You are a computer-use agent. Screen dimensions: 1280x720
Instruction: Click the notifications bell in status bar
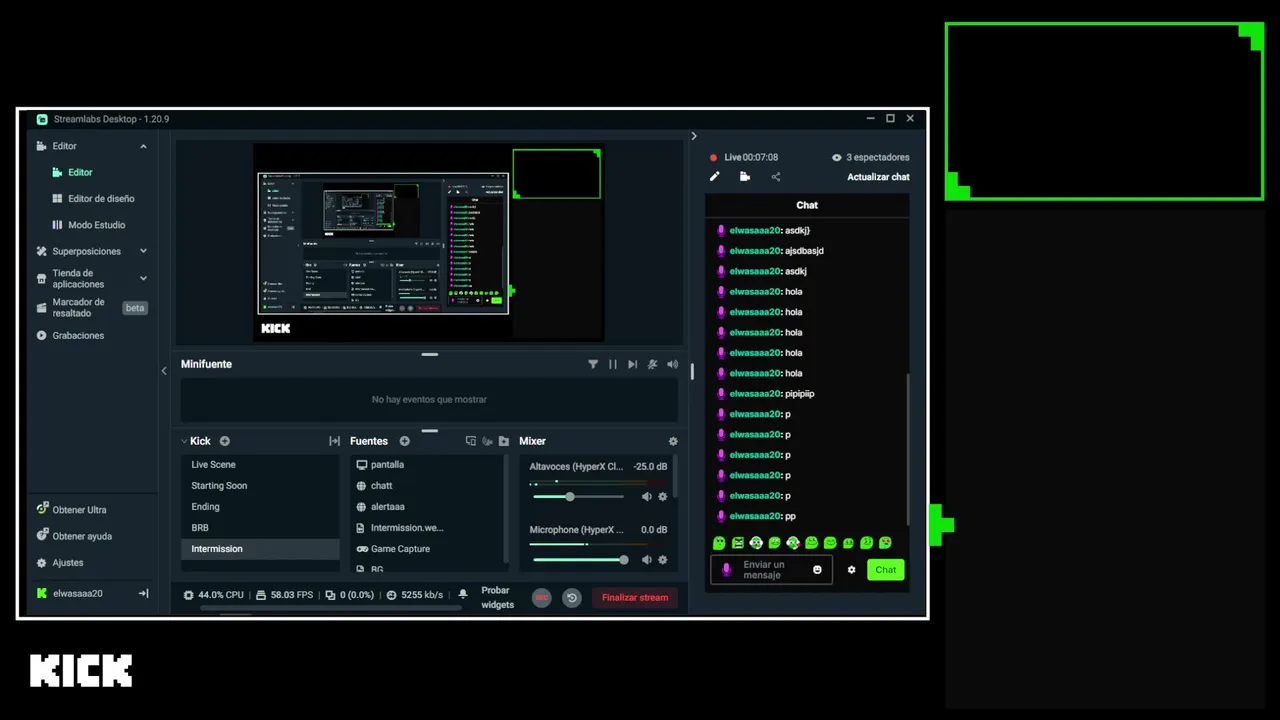[x=463, y=594]
